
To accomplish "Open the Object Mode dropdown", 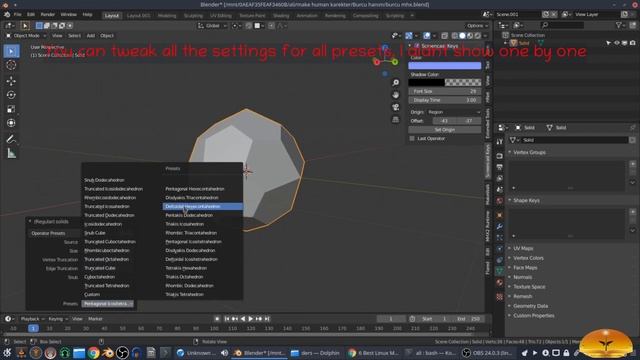I will 26,36.
